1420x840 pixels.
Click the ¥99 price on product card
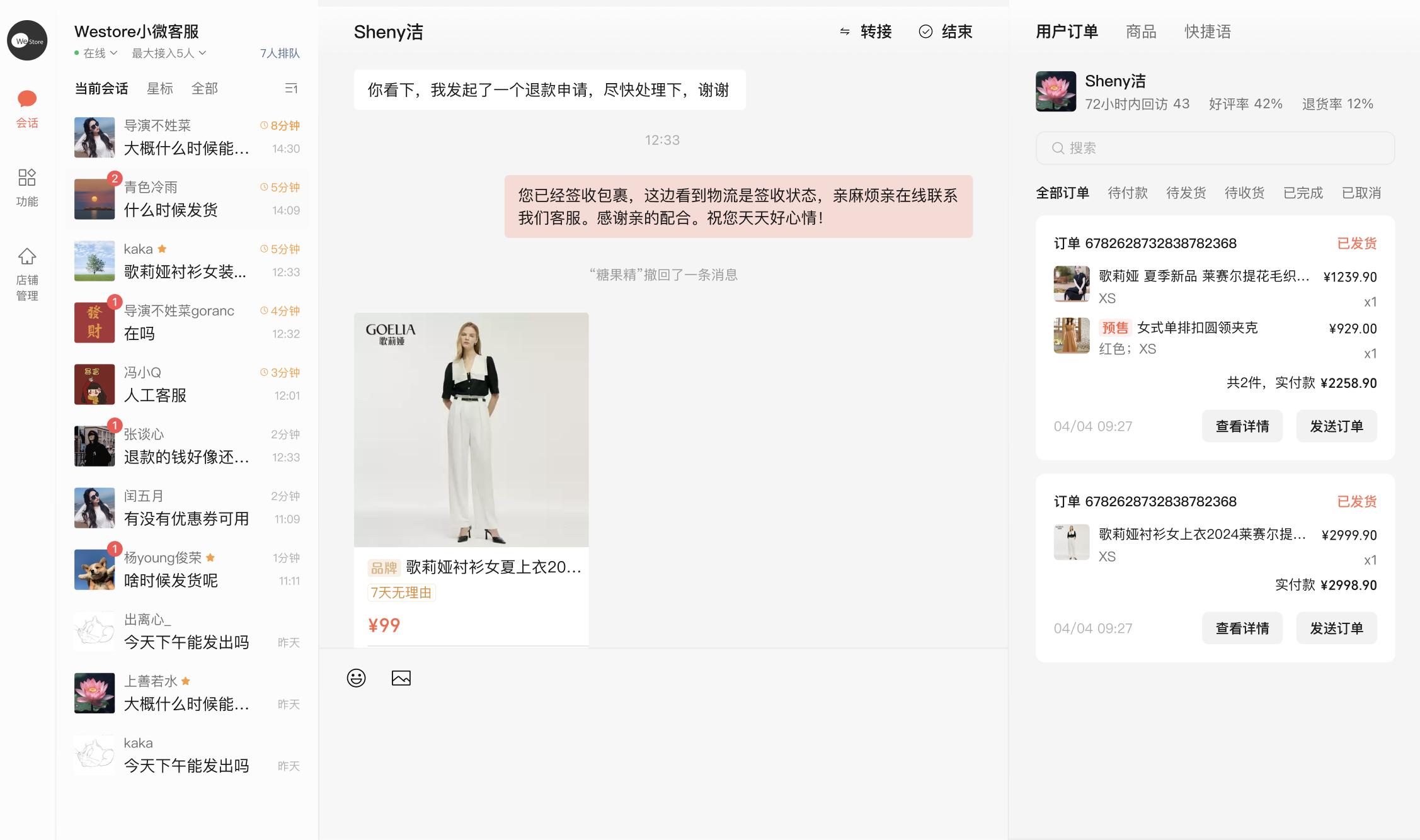(384, 625)
